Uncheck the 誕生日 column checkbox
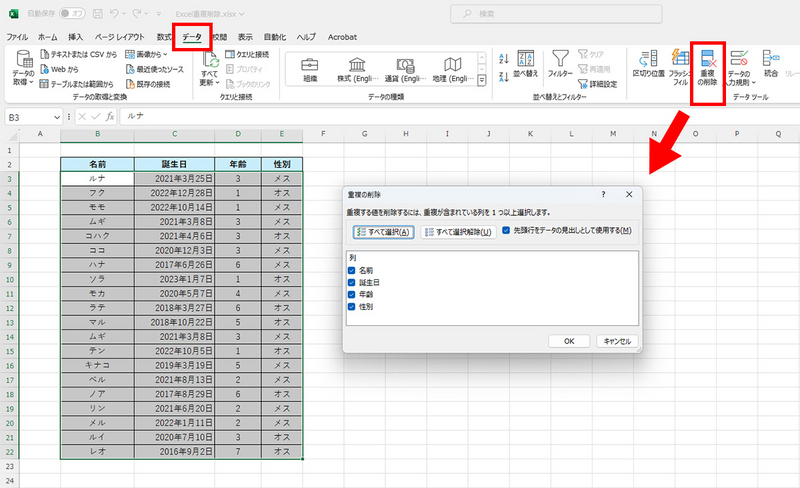 pyautogui.click(x=352, y=282)
